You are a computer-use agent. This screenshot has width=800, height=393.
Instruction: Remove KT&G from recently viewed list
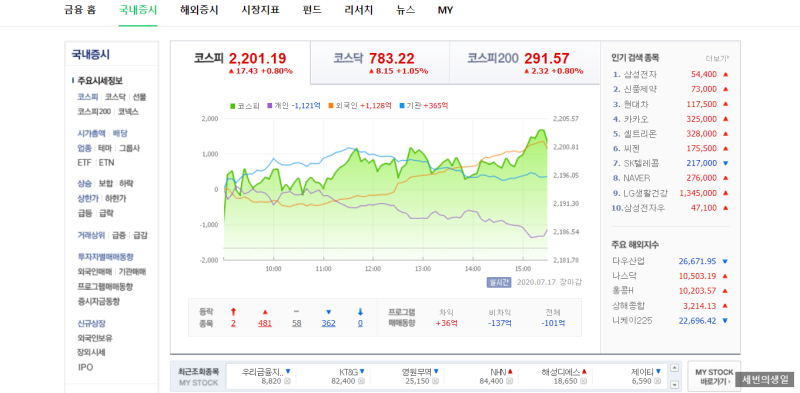click(x=361, y=382)
